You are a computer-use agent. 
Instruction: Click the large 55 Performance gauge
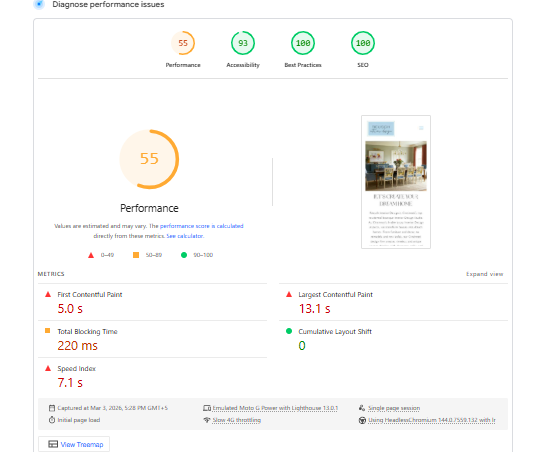tap(149, 159)
